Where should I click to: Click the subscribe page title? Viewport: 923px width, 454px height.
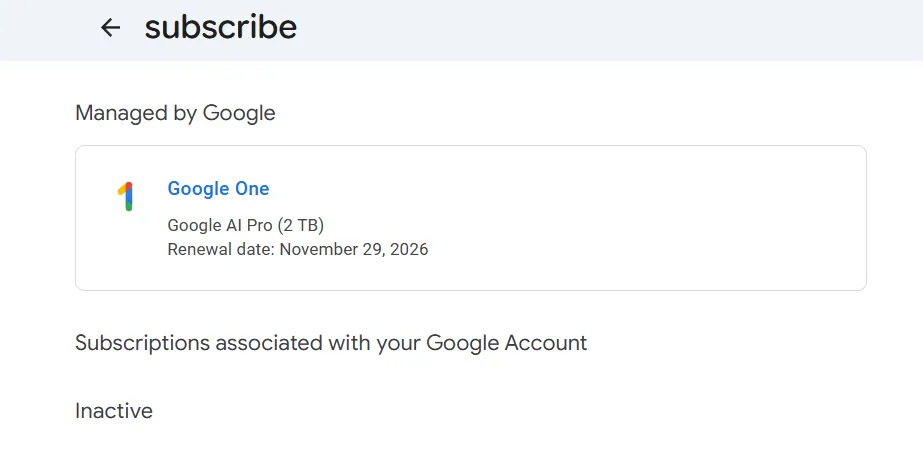coord(220,27)
